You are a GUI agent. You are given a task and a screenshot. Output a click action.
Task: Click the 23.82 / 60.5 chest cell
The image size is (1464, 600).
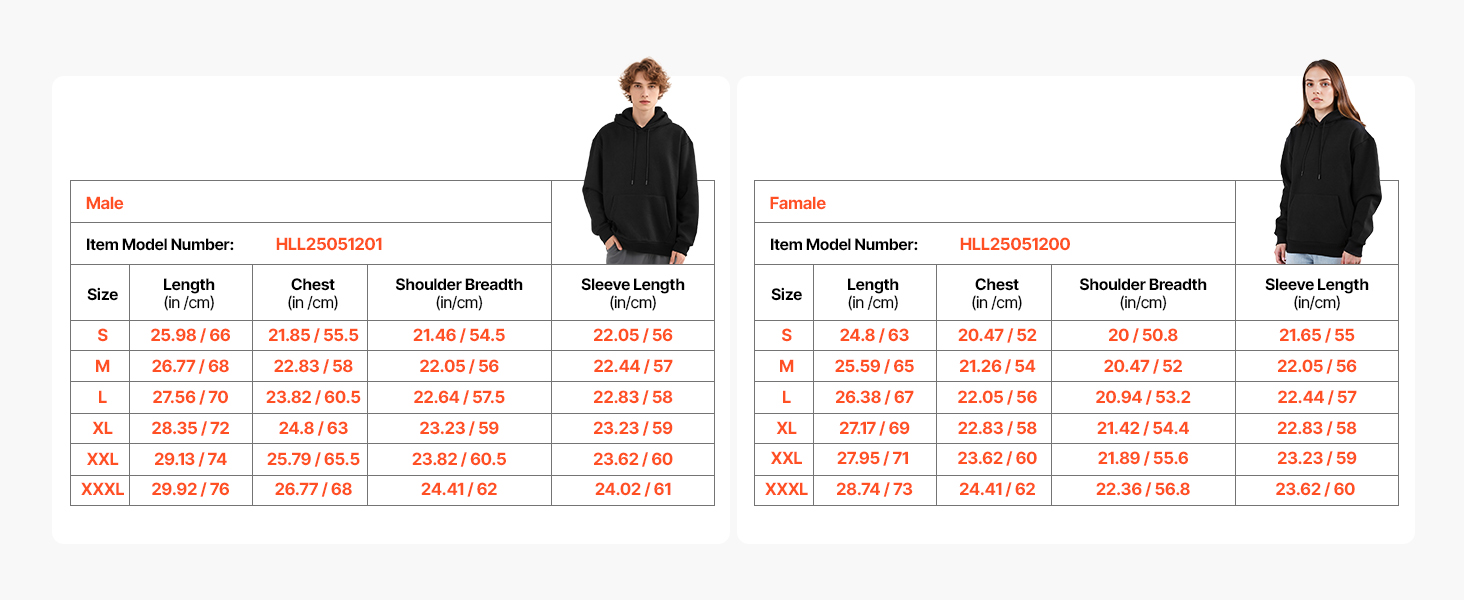pyautogui.click(x=312, y=397)
